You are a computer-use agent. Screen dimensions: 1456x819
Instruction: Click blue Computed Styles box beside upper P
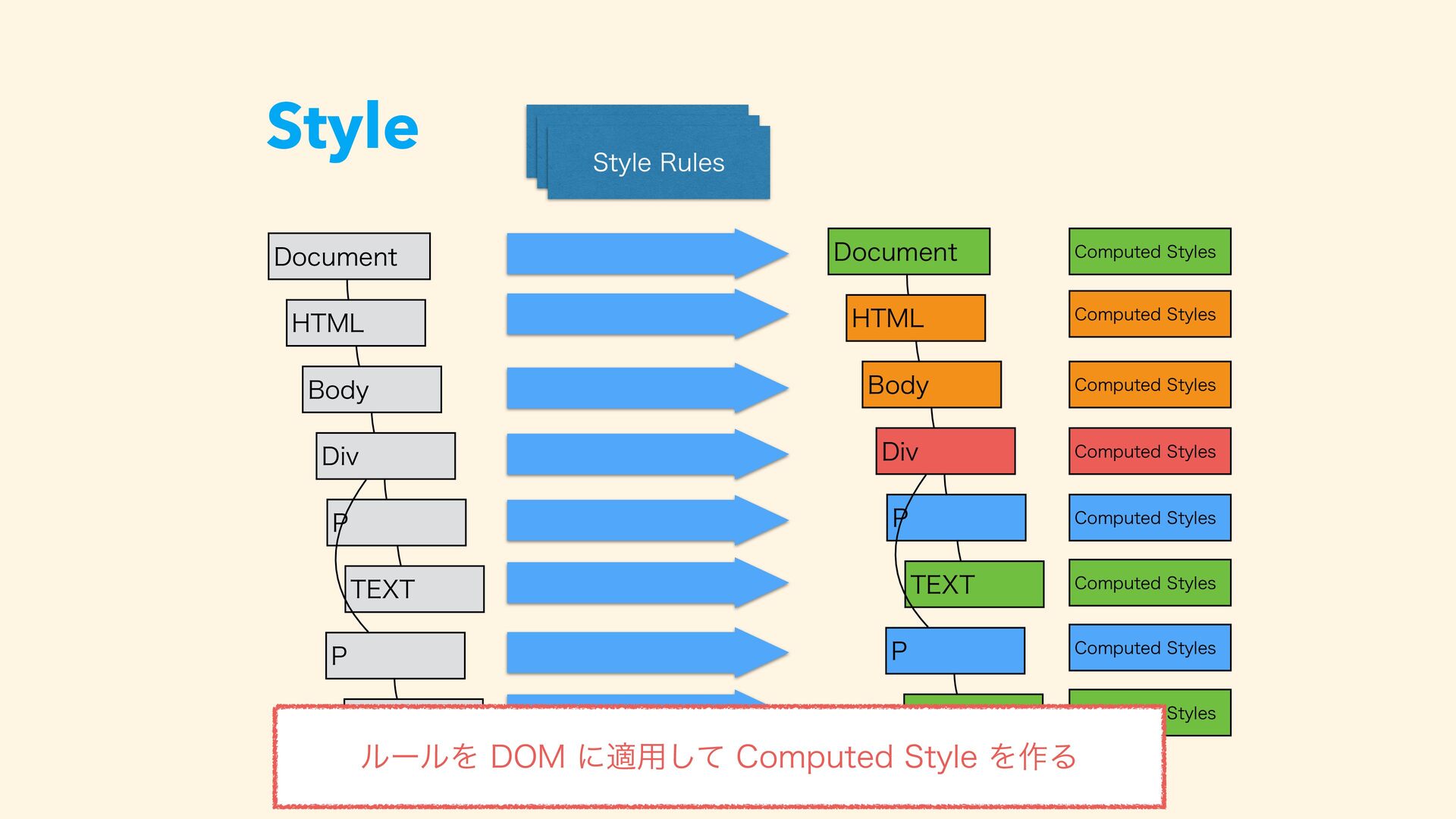pyautogui.click(x=1150, y=518)
